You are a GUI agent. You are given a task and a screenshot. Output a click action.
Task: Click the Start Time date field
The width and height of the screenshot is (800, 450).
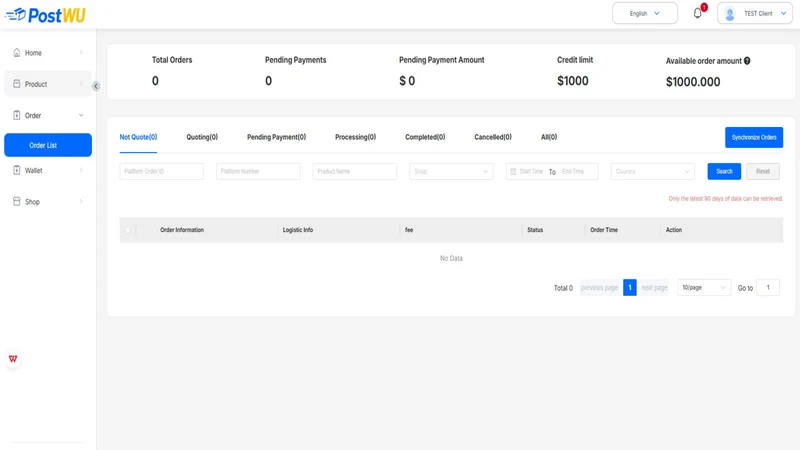click(x=531, y=171)
